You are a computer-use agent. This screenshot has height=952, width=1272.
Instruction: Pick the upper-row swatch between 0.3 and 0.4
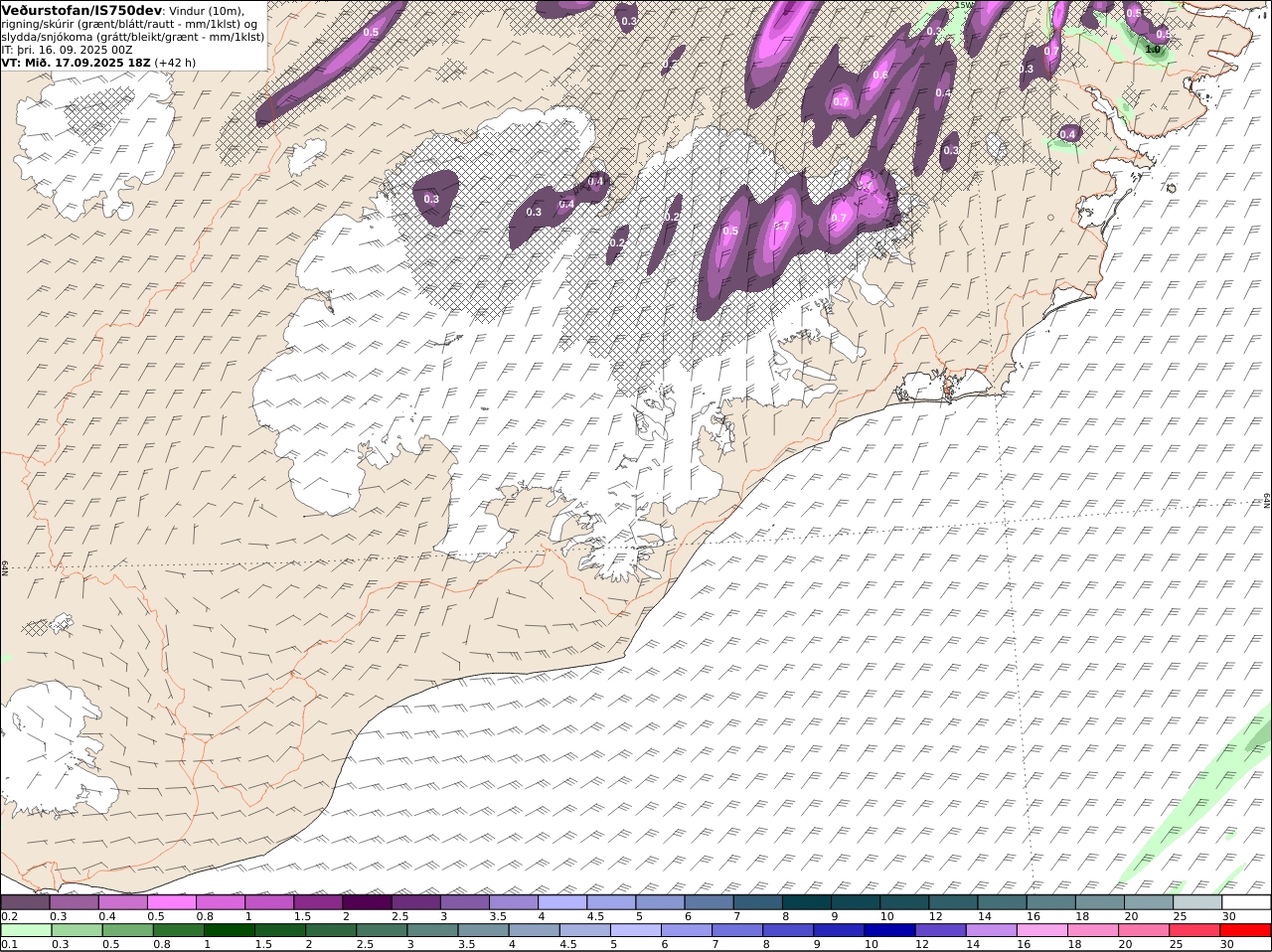coord(74,902)
